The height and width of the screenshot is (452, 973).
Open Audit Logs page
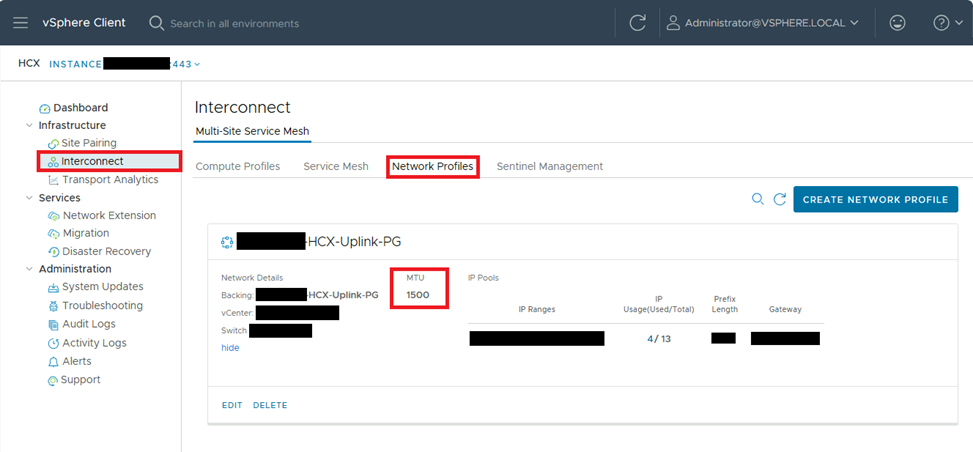pyautogui.click(x=89, y=323)
